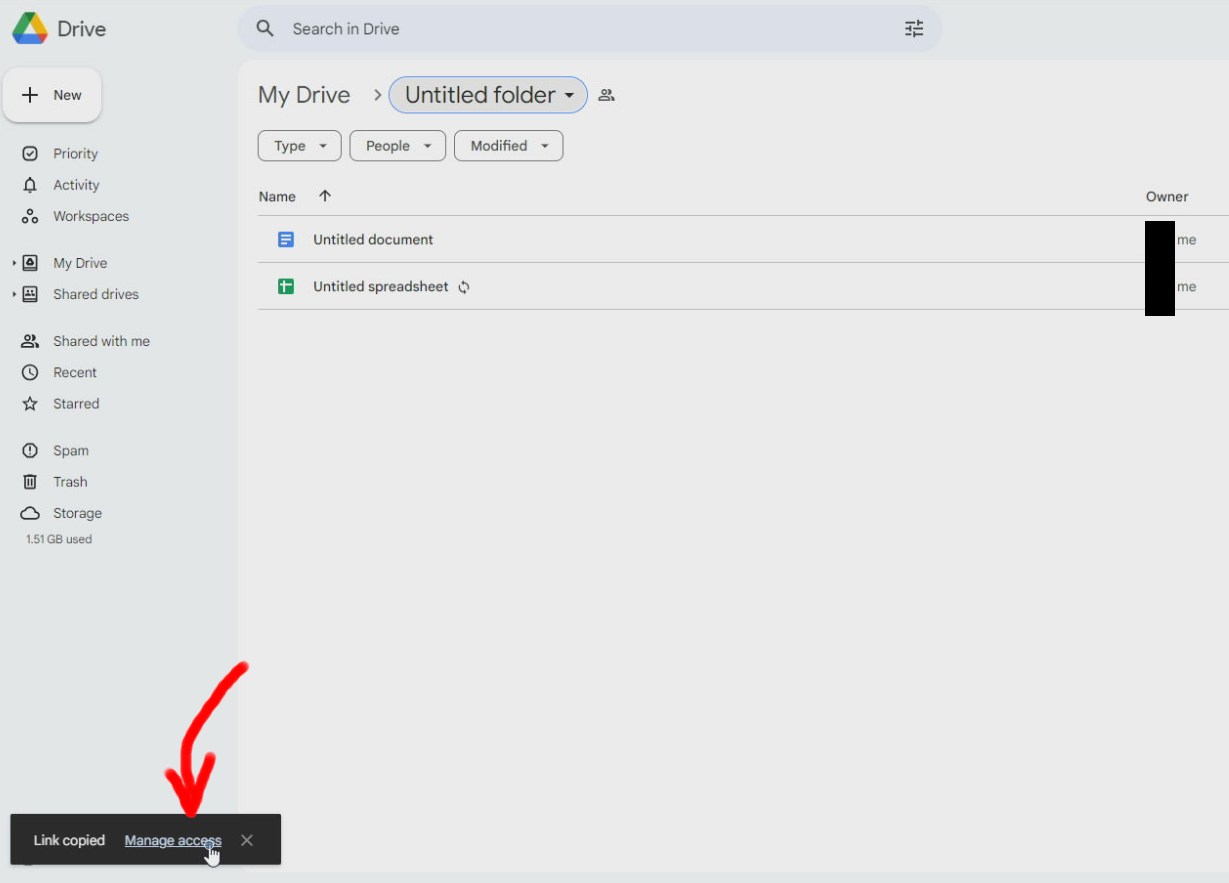Open the Recent files view

click(75, 373)
